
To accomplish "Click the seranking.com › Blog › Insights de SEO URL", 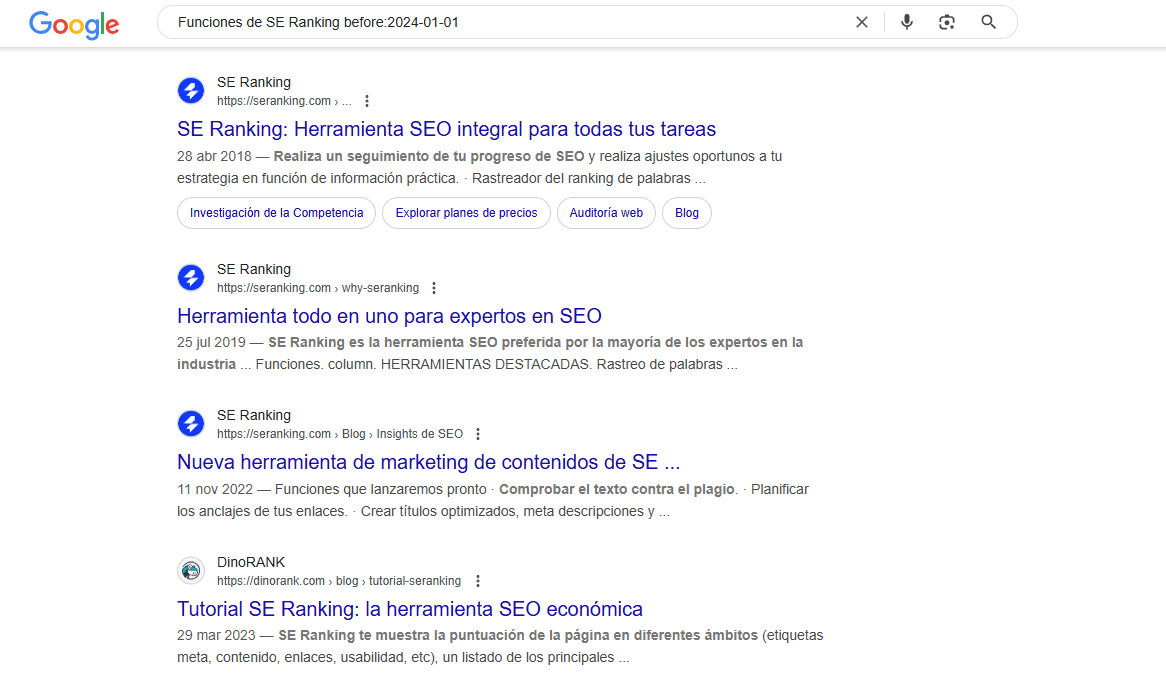I will 340,434.
